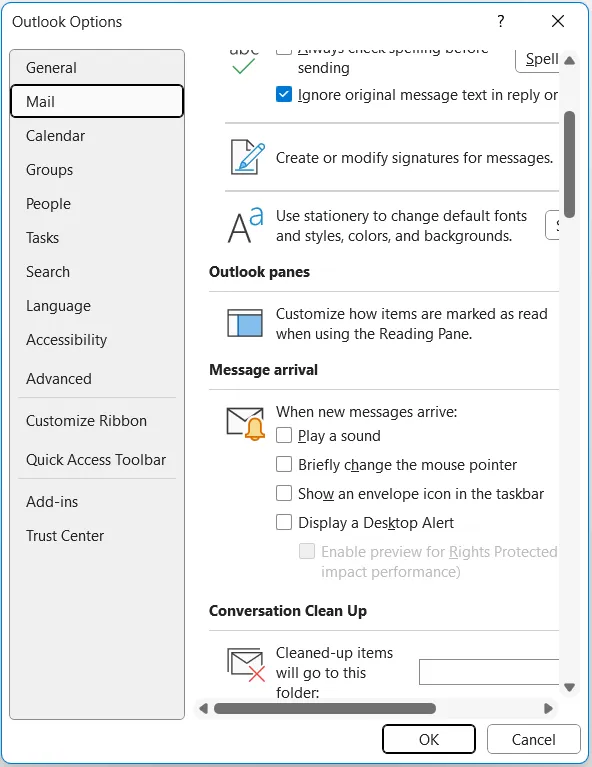Click the envelope with bell icon

246,424
